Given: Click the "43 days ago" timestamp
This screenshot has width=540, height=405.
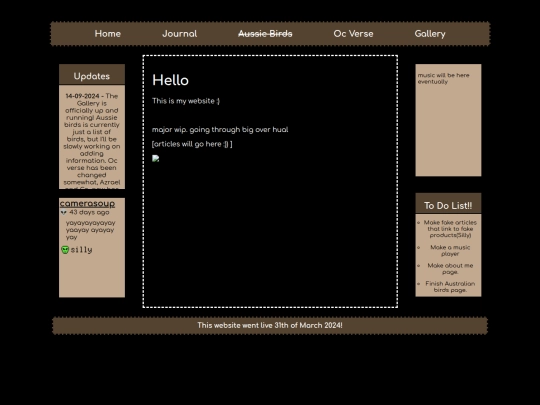Looking at the screenshot, I should click(x=89, y=212).
